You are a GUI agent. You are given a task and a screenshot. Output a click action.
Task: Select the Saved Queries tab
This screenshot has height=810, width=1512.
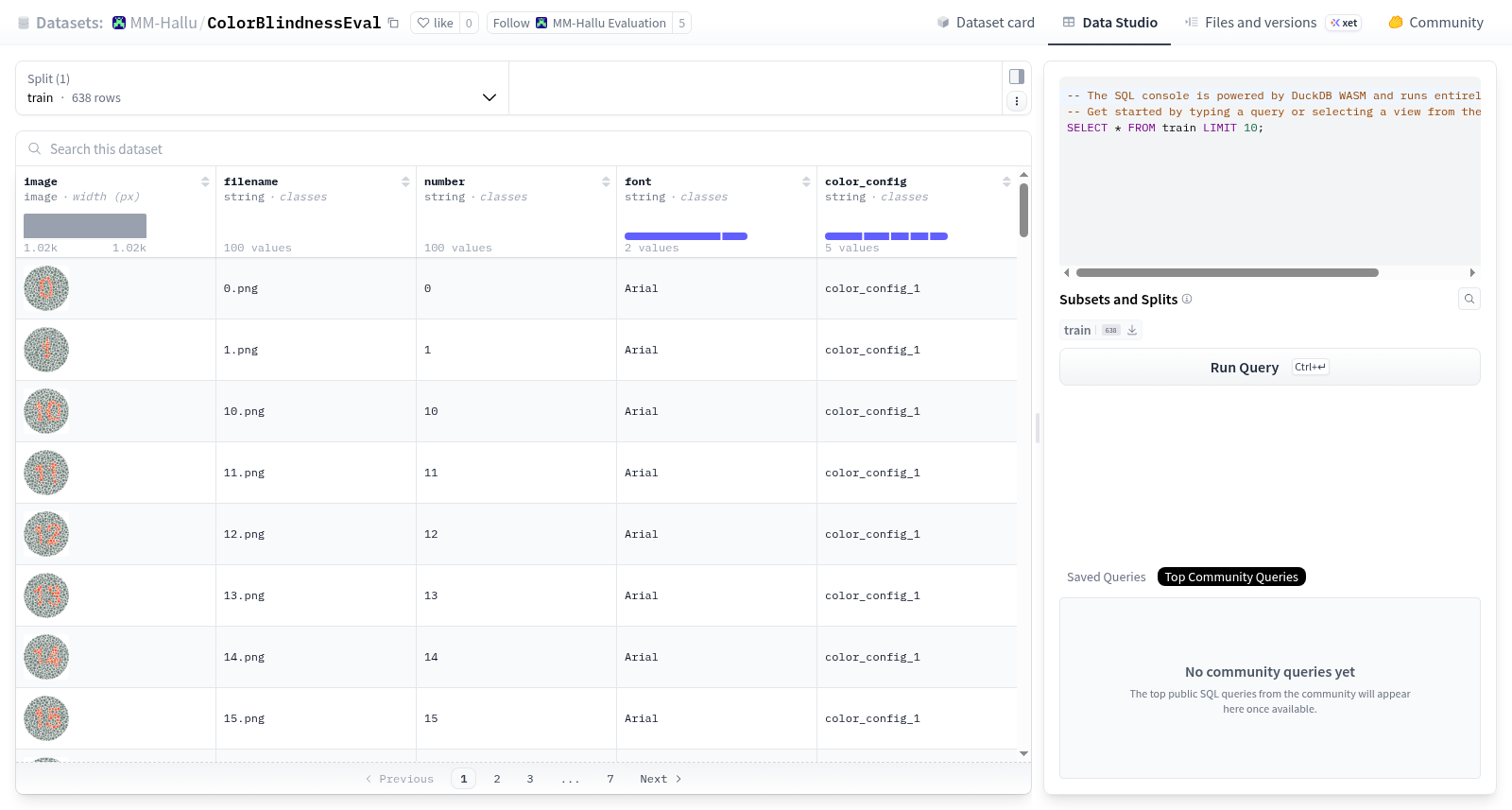point(1106,577)
